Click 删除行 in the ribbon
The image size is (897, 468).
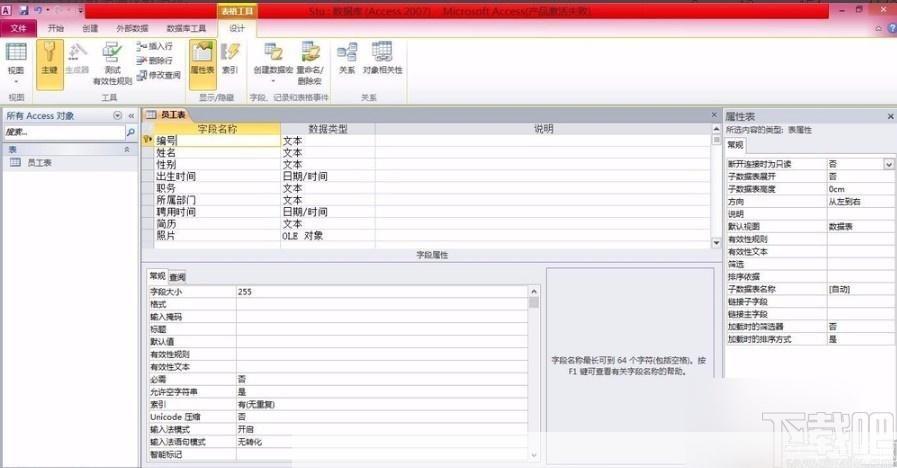[x=154, y=60]
